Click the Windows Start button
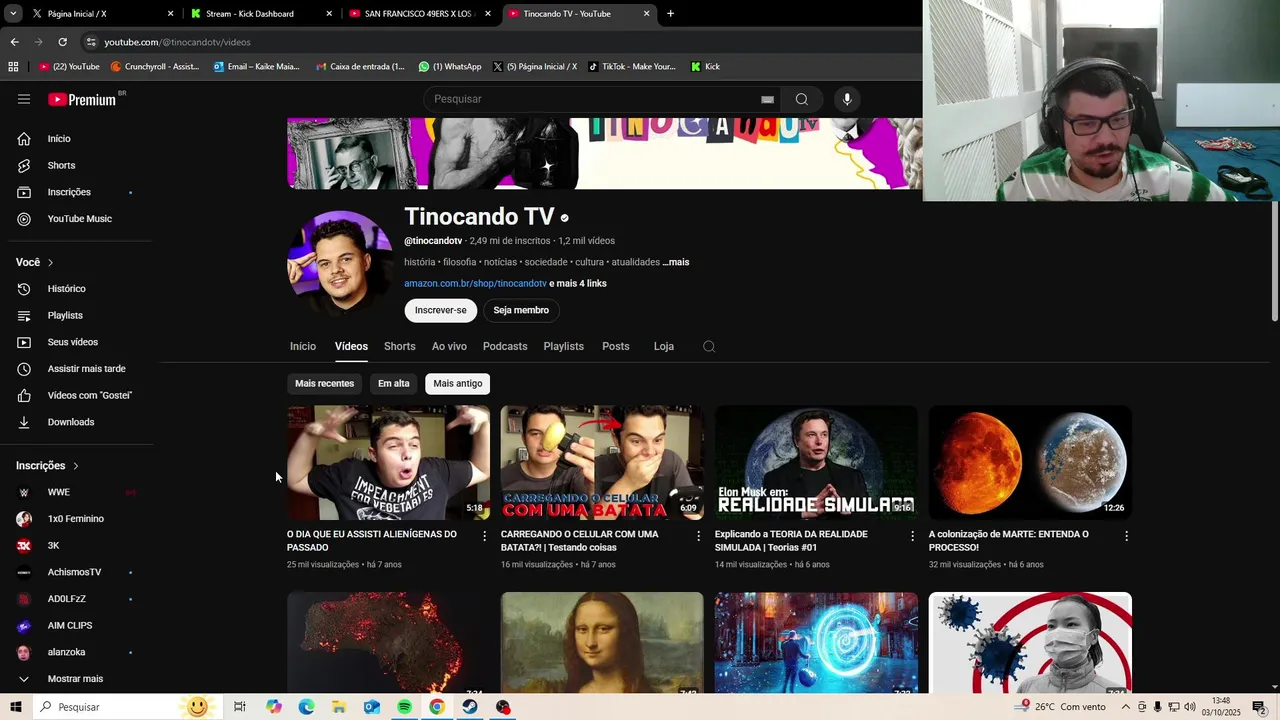This screenshot has width=1280, height=720. pyautogui.click(x=15, y=707)
